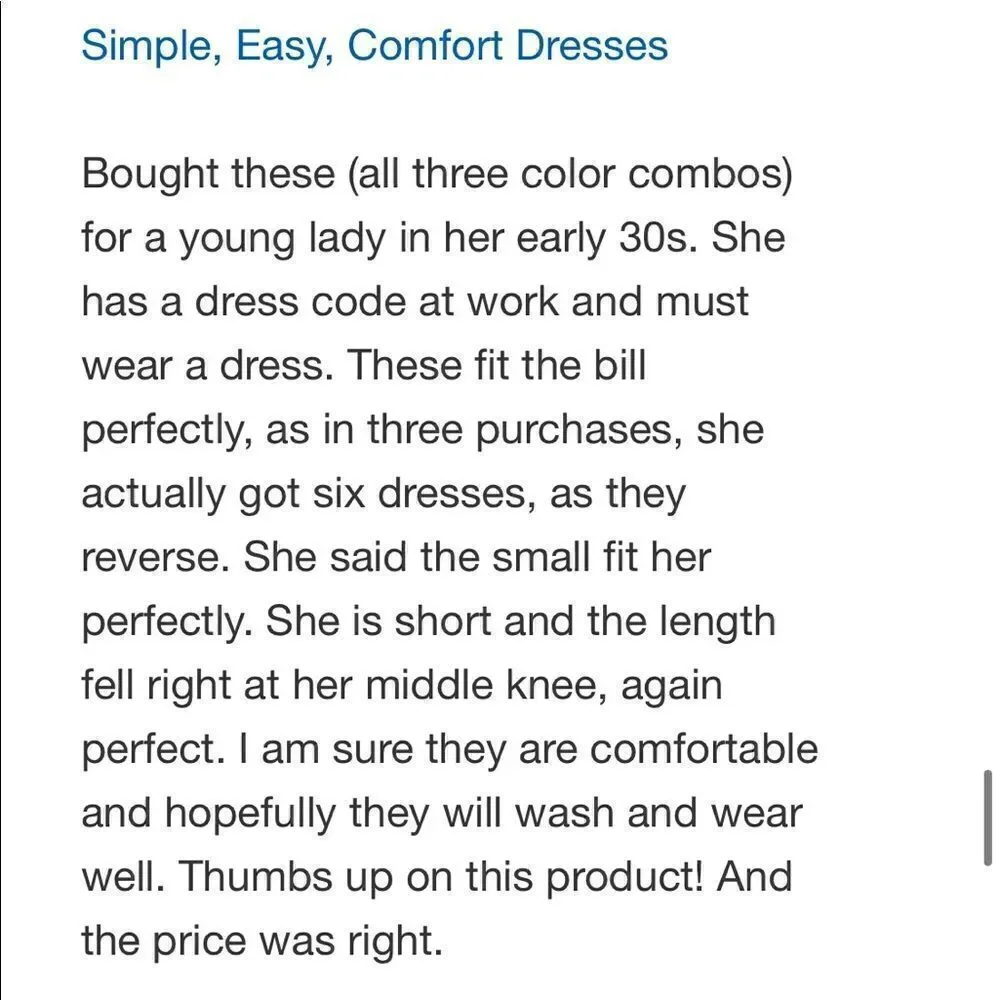Click the word "Simple," in the blue title

[152, 47]
